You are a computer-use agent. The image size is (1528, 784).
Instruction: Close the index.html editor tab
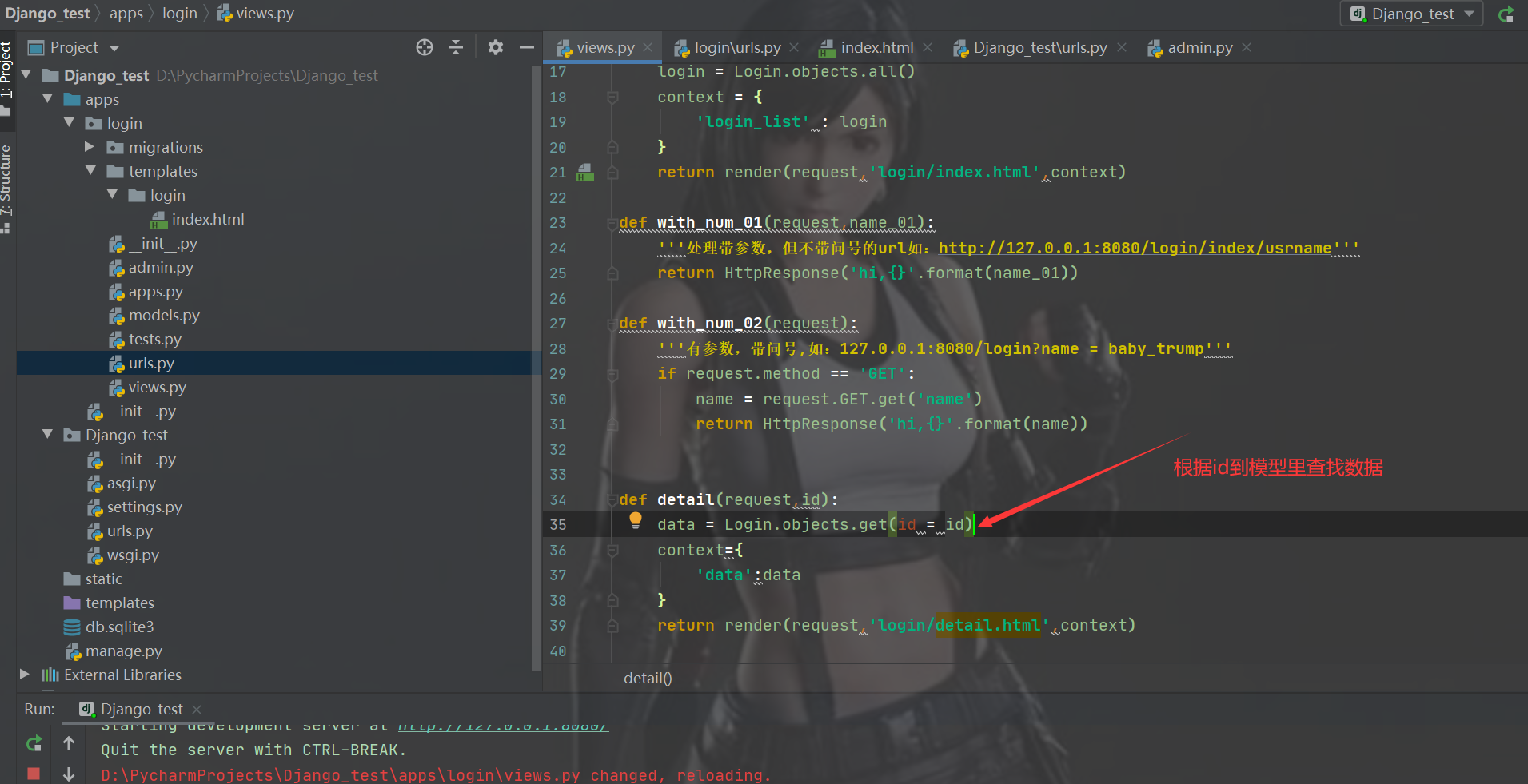click(928, 47)
